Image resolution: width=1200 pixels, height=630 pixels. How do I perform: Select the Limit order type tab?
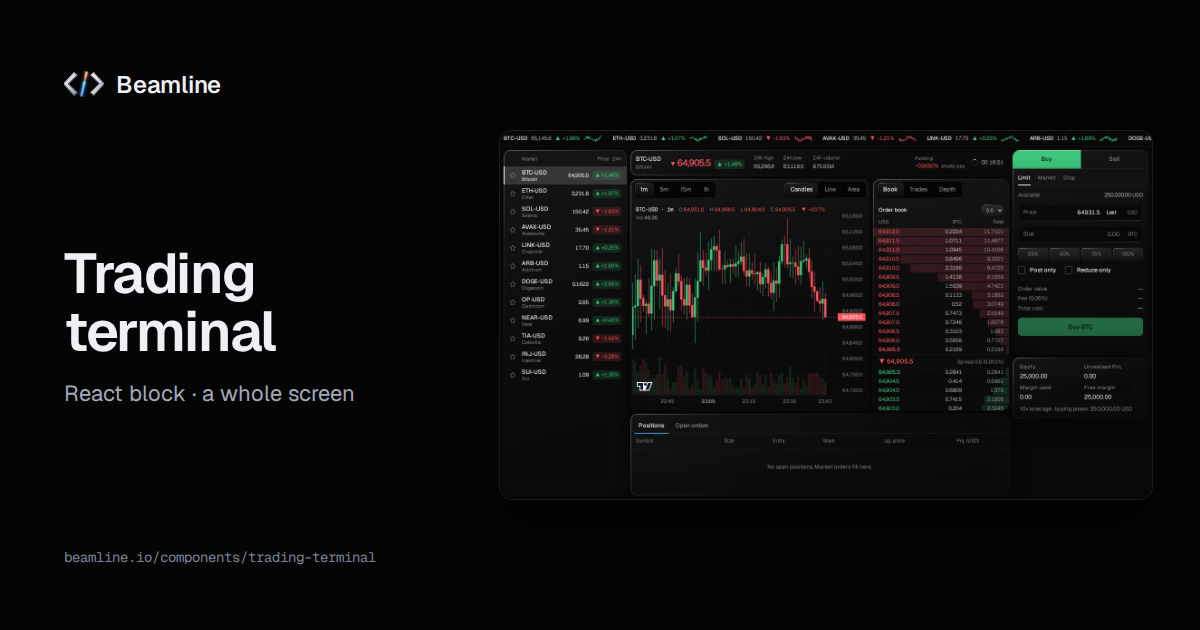1024,178
